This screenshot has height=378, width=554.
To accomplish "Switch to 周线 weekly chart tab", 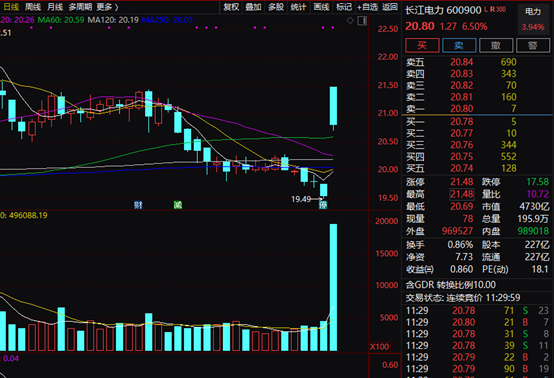I will [x=33, y=7].
